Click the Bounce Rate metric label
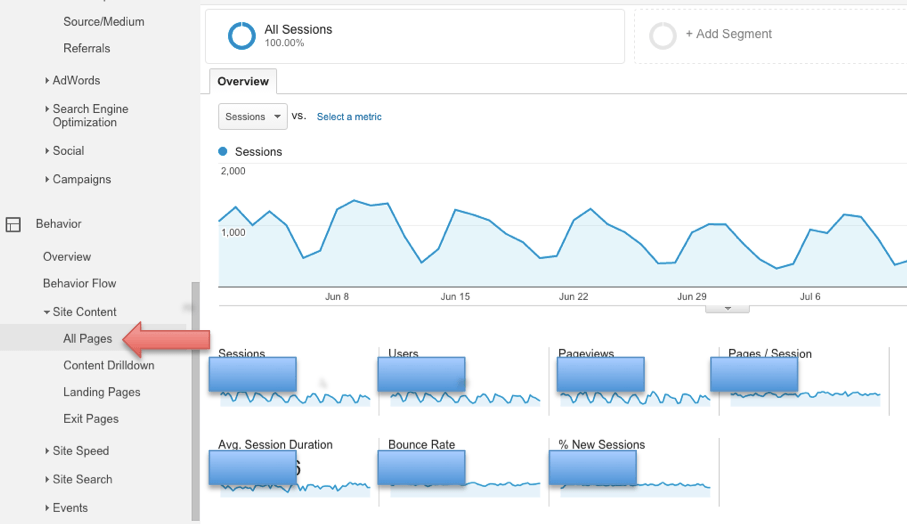This screenshot has width=907, height=524. [x=422, y=445]
